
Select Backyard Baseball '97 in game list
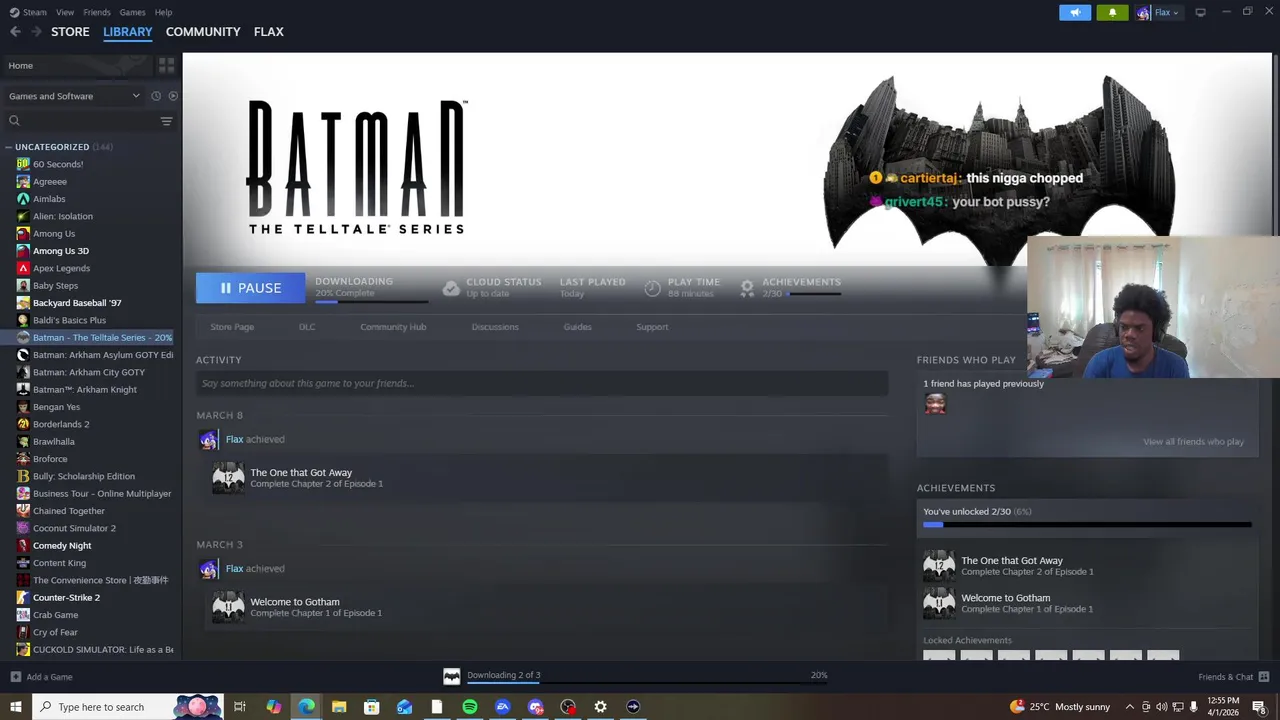77,303
